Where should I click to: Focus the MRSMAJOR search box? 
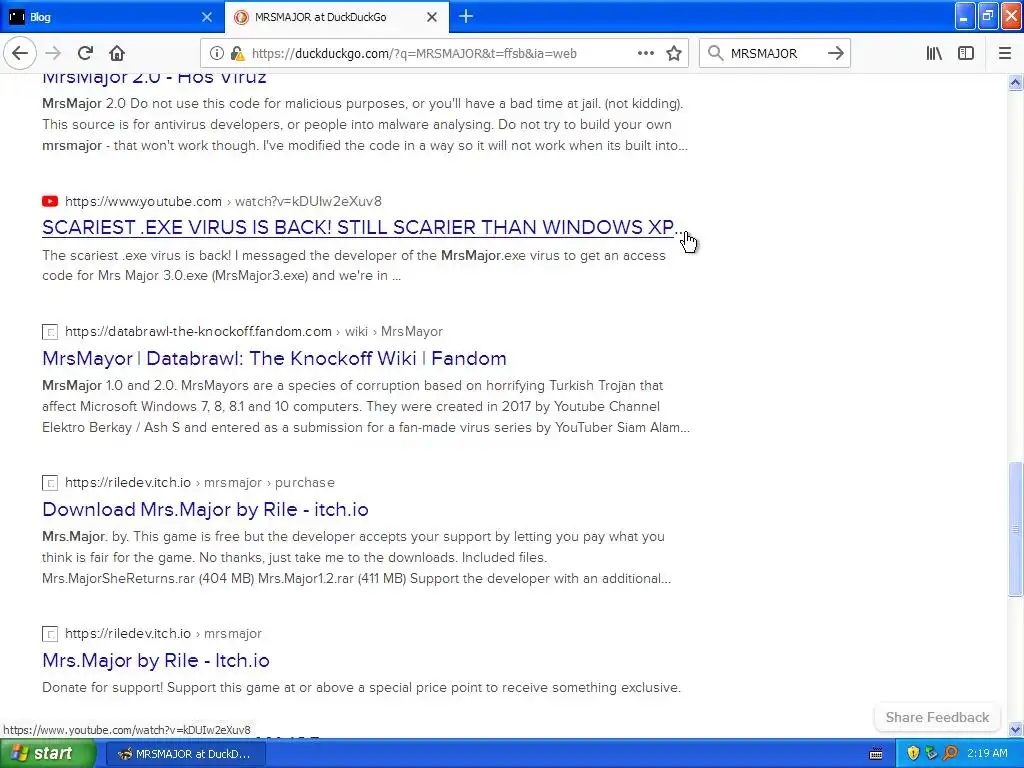pos(774,54)
